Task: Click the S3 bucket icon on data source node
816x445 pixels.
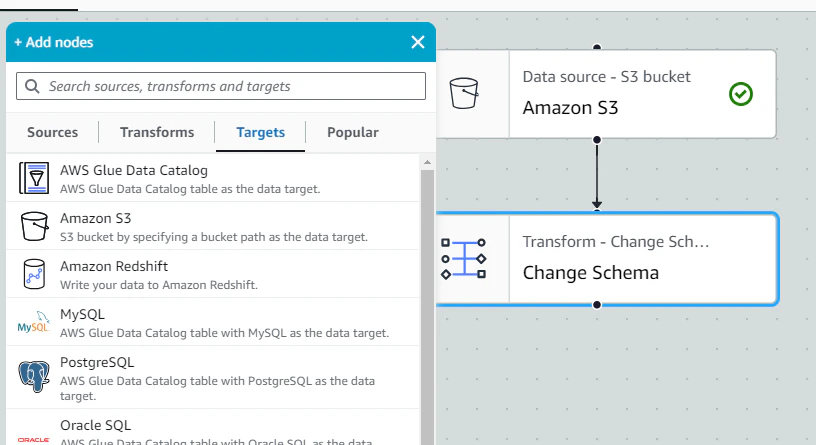Action: coord(464,93)
